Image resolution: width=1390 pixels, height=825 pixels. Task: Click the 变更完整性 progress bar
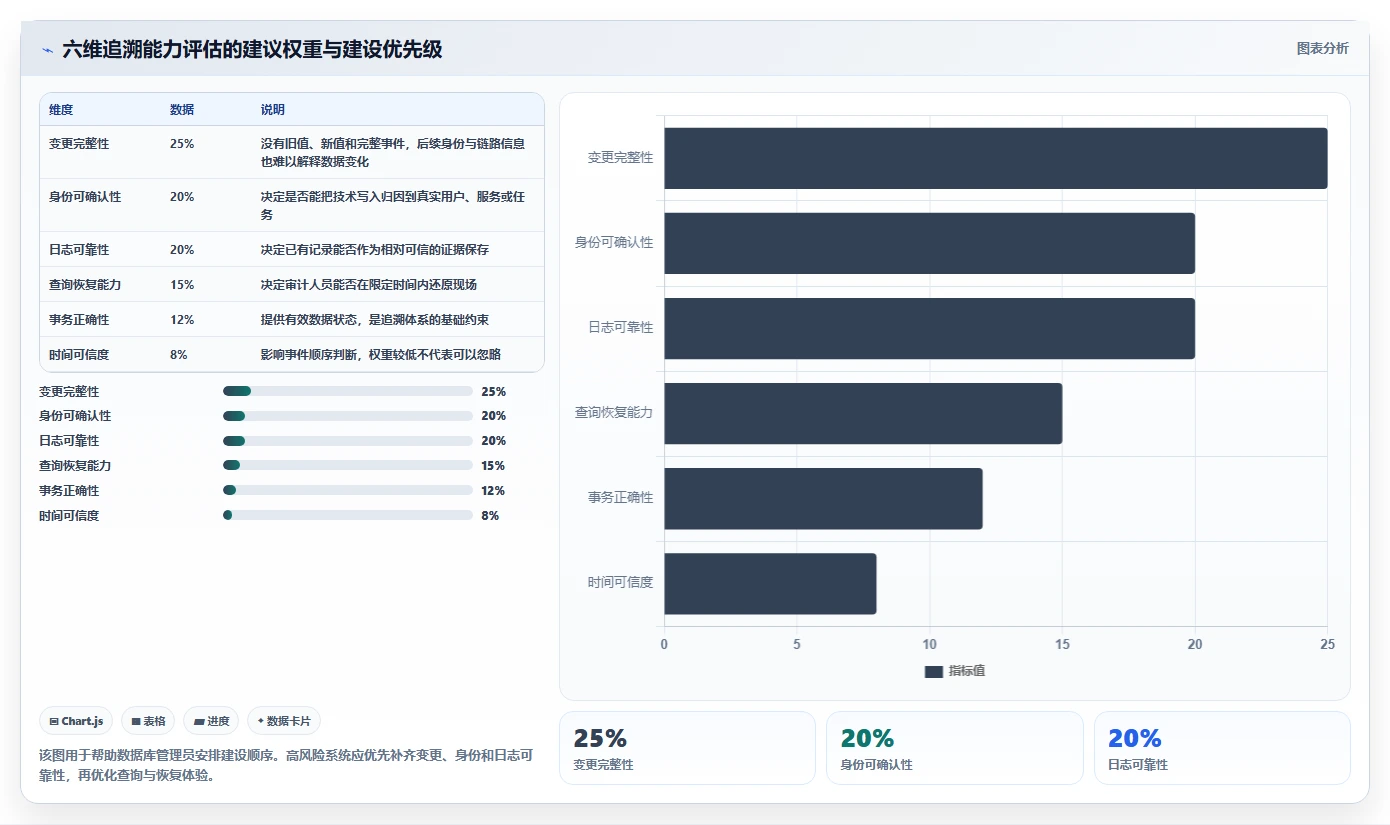348,391
